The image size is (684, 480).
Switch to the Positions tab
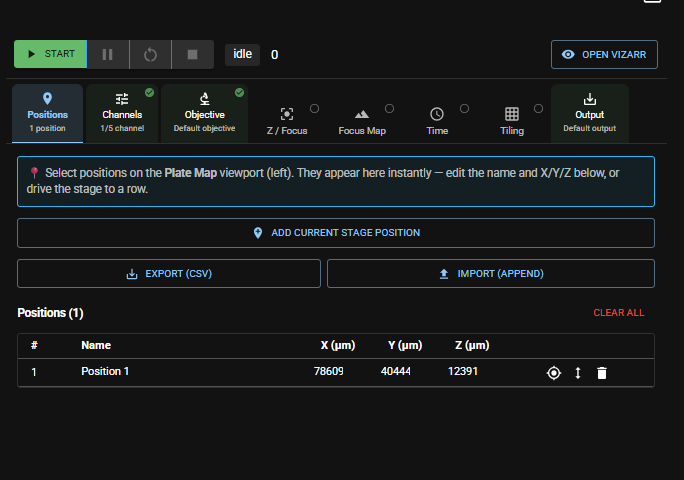coord(48,113)
